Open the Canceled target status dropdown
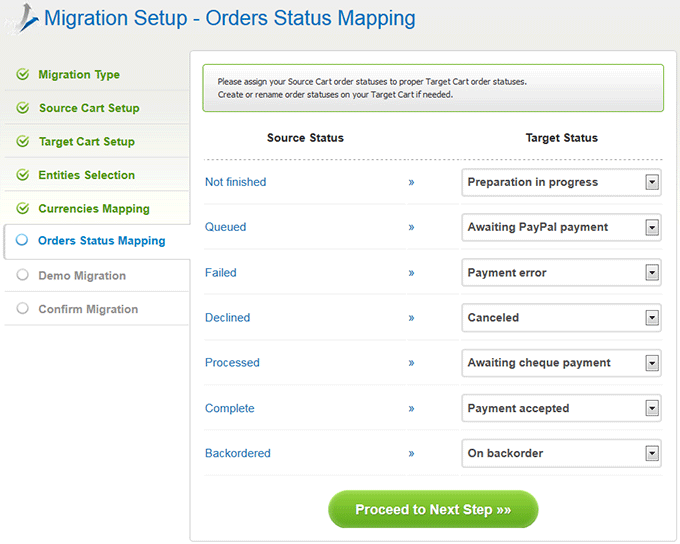Viewport: 680px width, 544px height. coord(561,318)
